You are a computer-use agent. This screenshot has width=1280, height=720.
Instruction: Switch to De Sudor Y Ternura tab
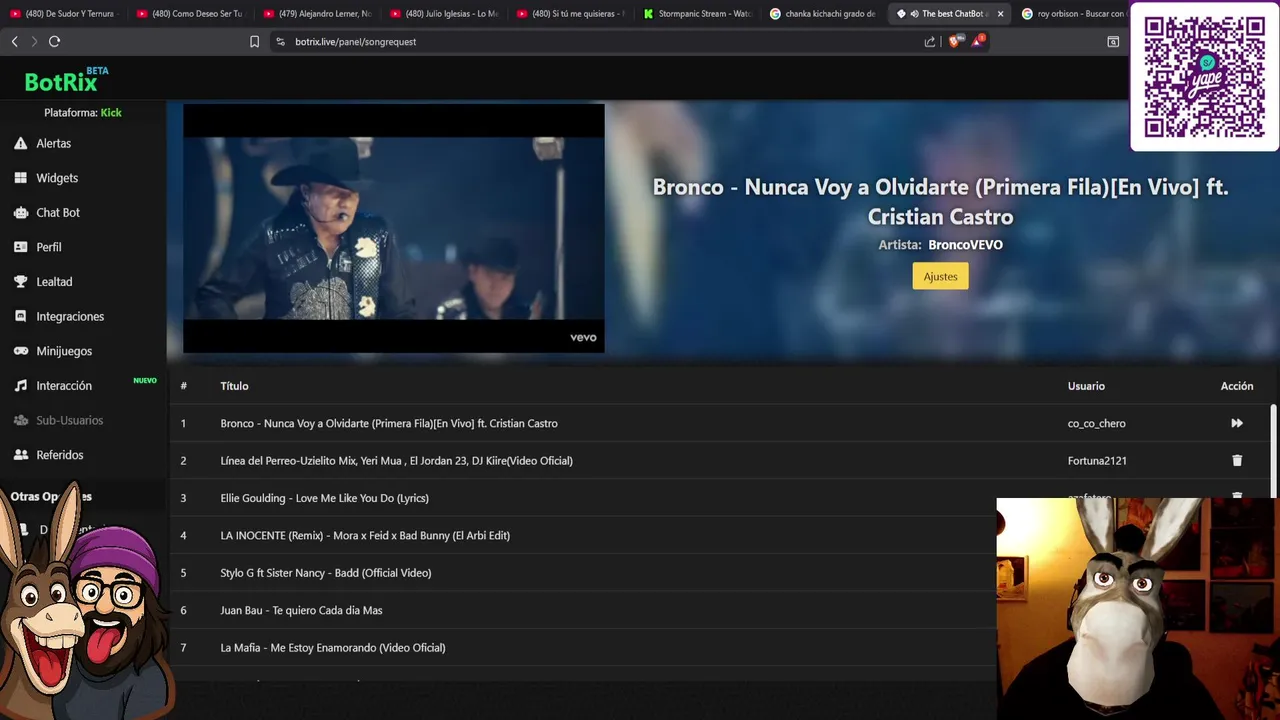point(63,14)
